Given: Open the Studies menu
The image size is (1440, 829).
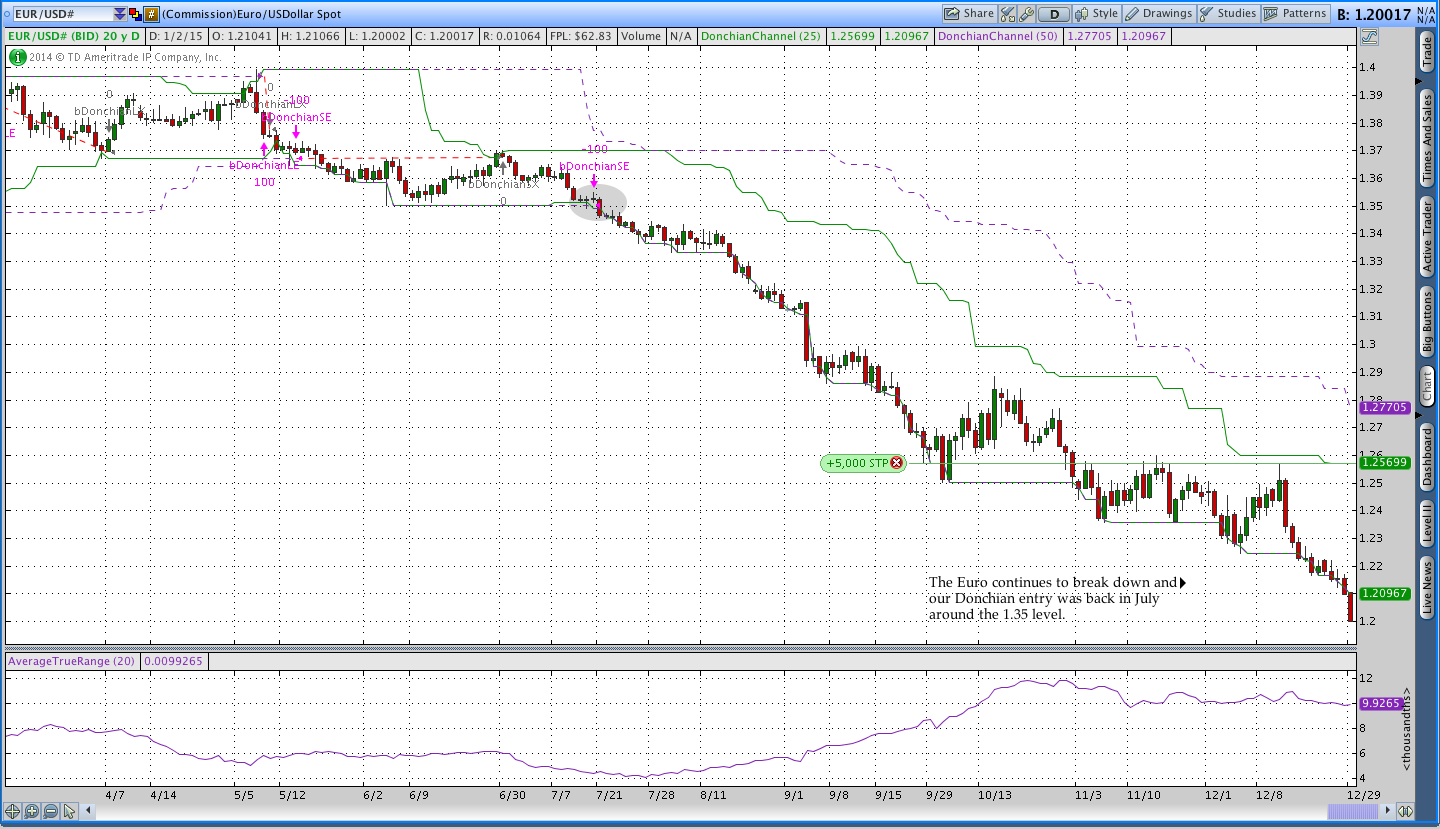Looking at the screenshot, I should [x=1229, y=14].
